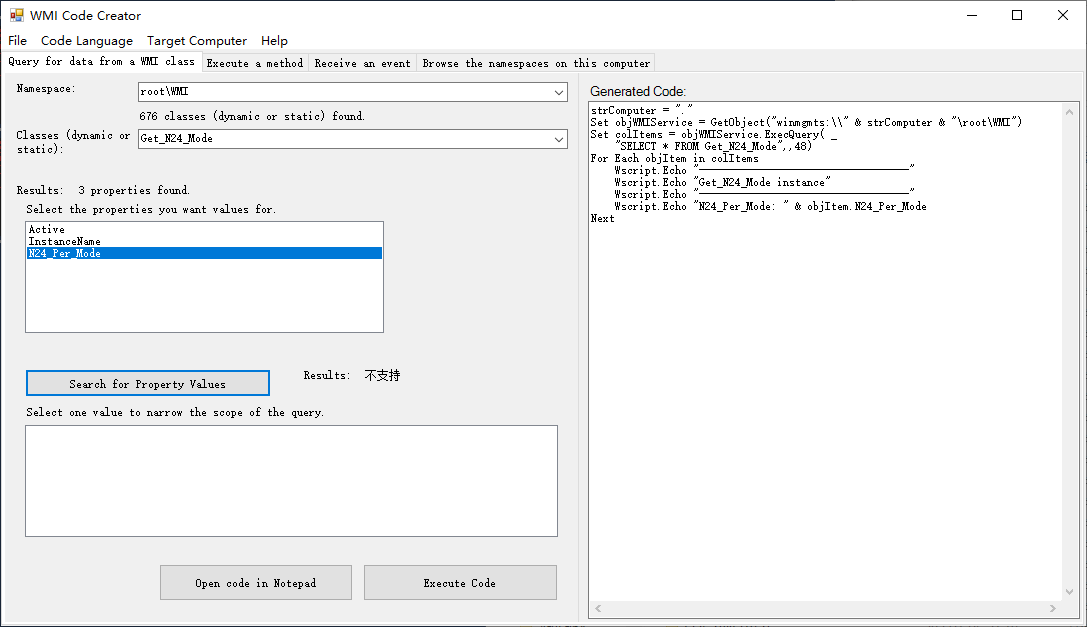
Task: Click the Execute Code button
Action: click(x=460, y=583)
